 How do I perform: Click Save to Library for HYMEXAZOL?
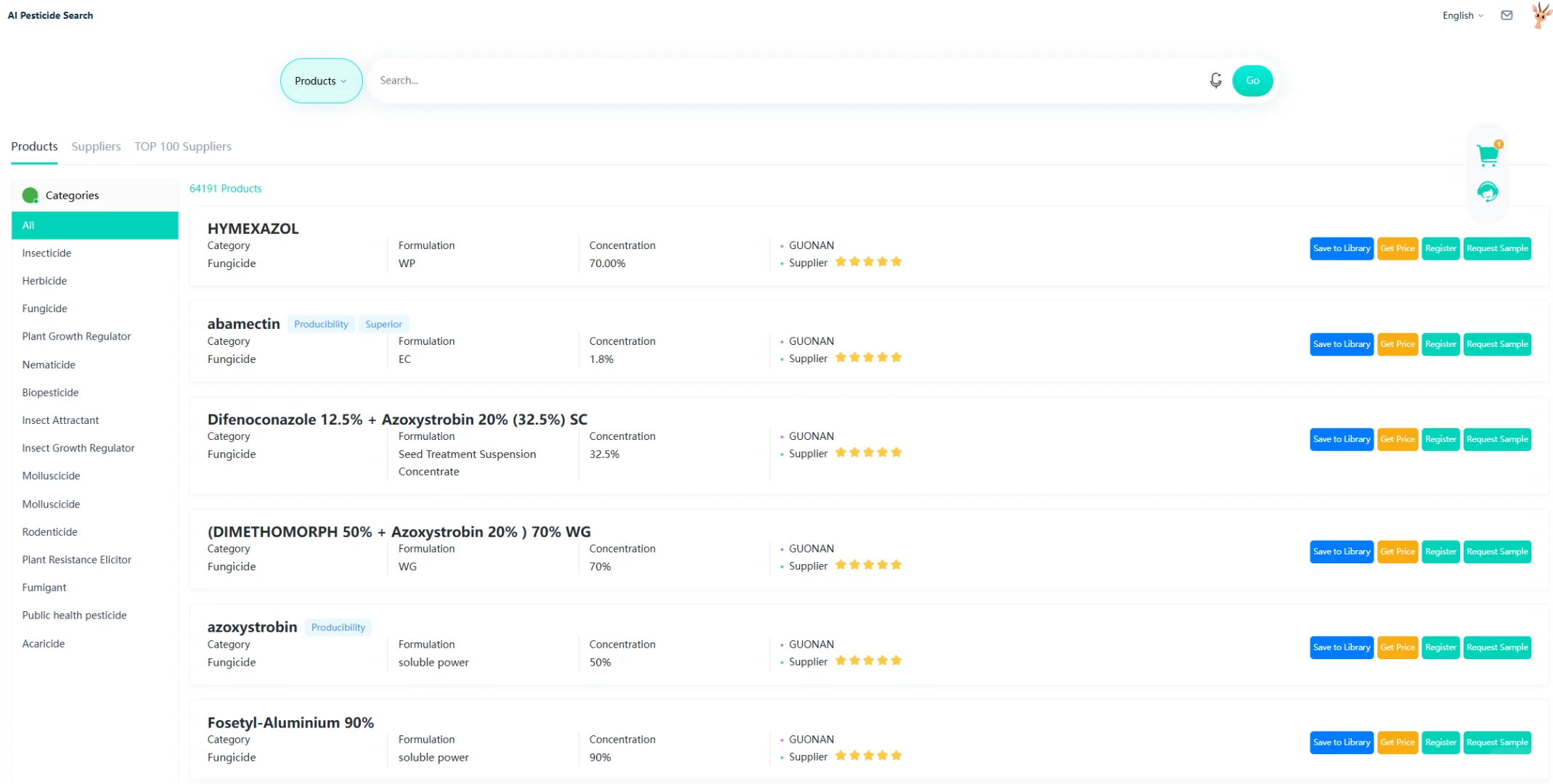coord(1340,248)
